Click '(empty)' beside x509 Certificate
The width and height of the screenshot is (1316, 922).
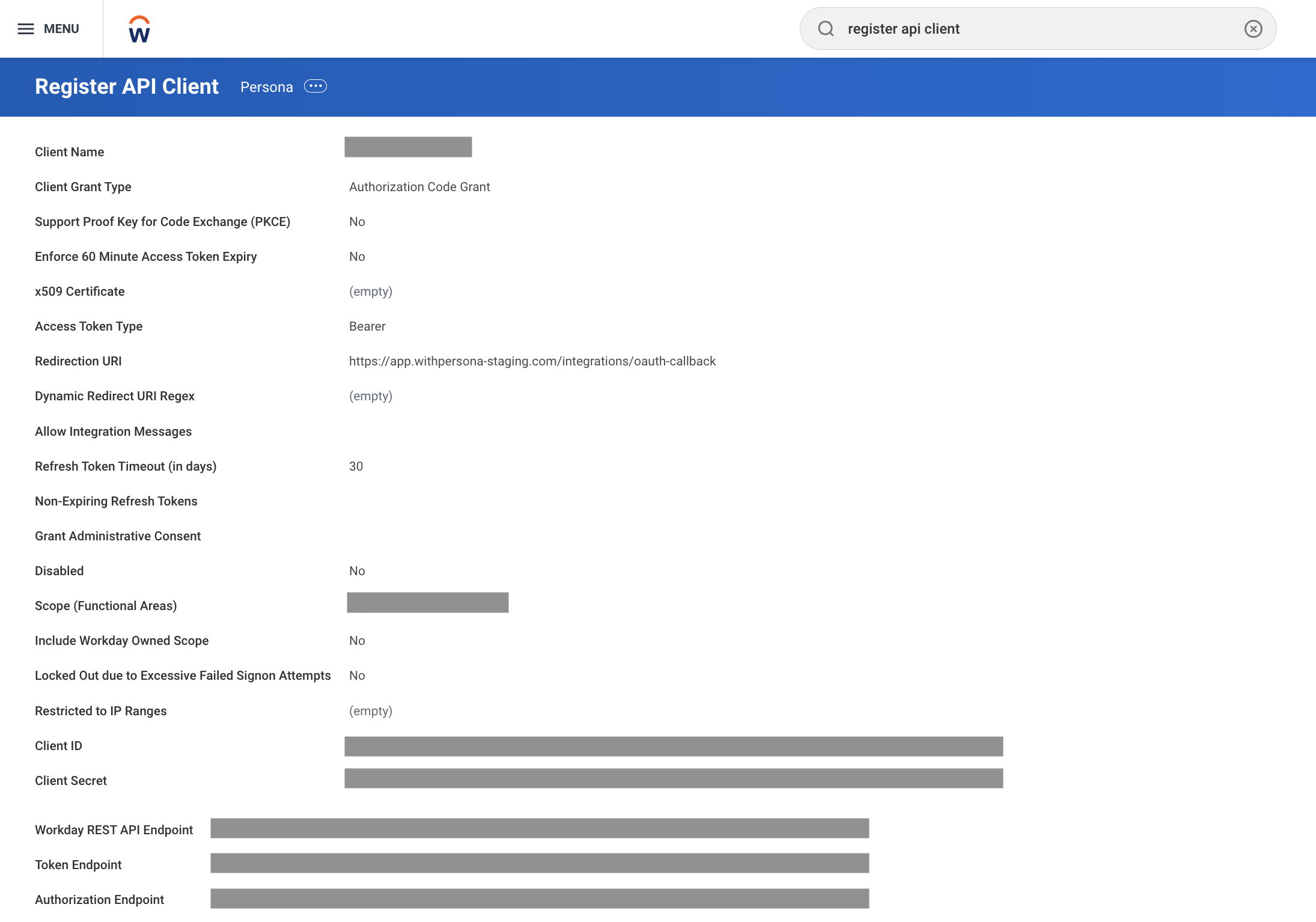pos(371,291)
